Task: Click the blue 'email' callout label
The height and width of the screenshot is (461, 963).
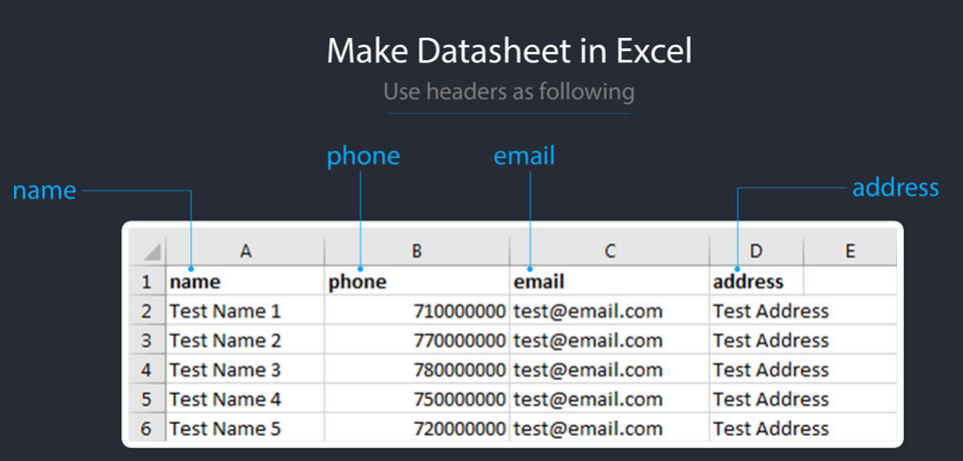Action: coord(524,156)
